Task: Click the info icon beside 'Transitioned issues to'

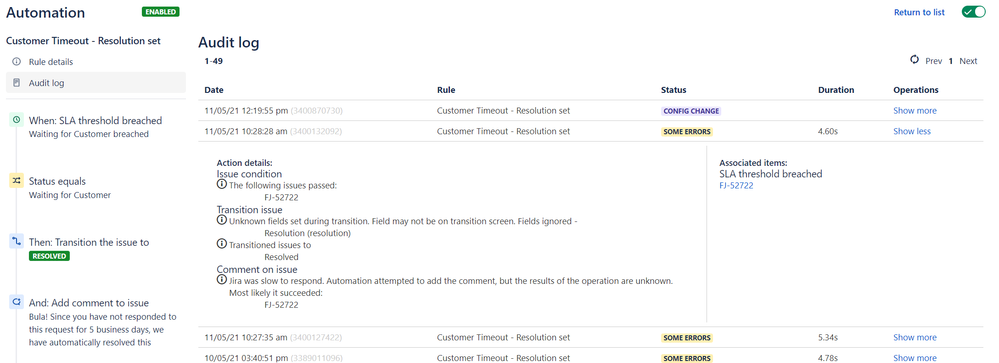Action: pyautogui.click(x=222, y=244)
